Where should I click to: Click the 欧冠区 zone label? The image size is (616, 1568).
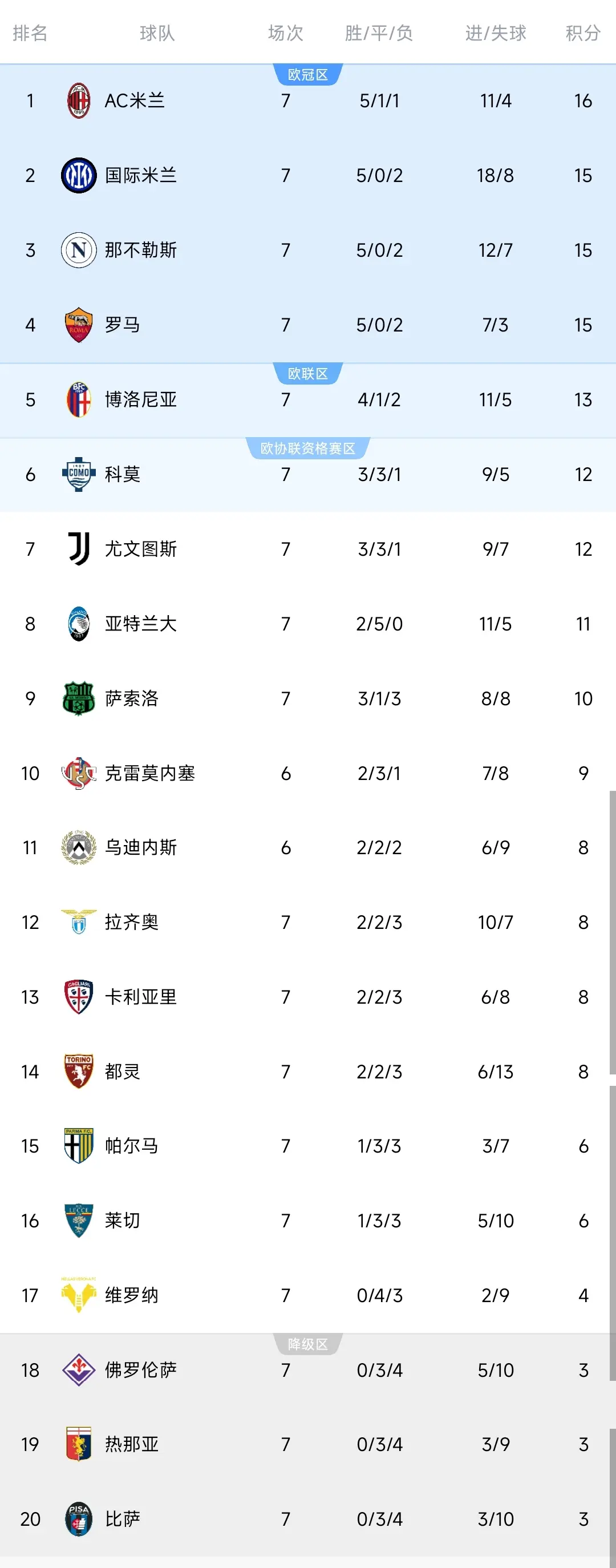tap(307, 75)
